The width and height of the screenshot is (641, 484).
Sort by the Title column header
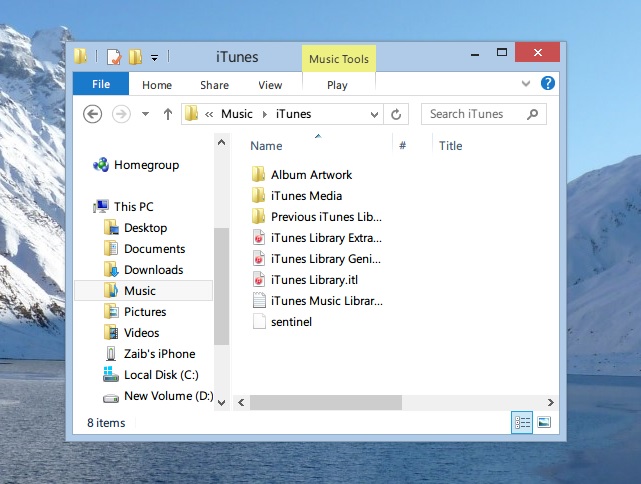click(450, 146)
